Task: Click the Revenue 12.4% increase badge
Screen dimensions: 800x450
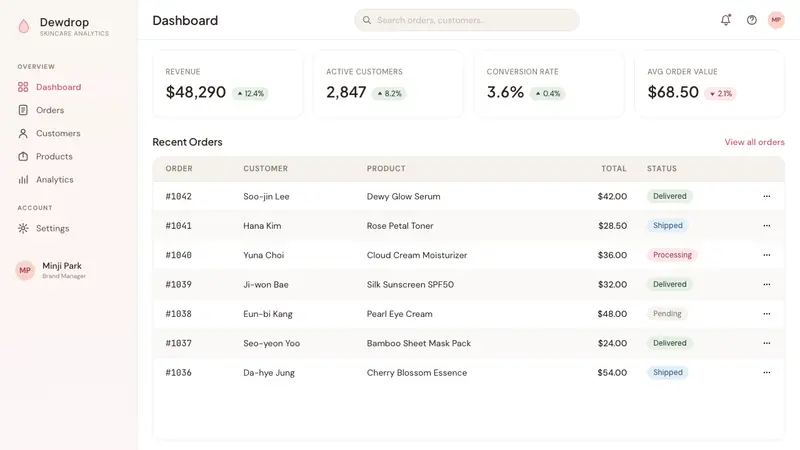Action: 251,93
